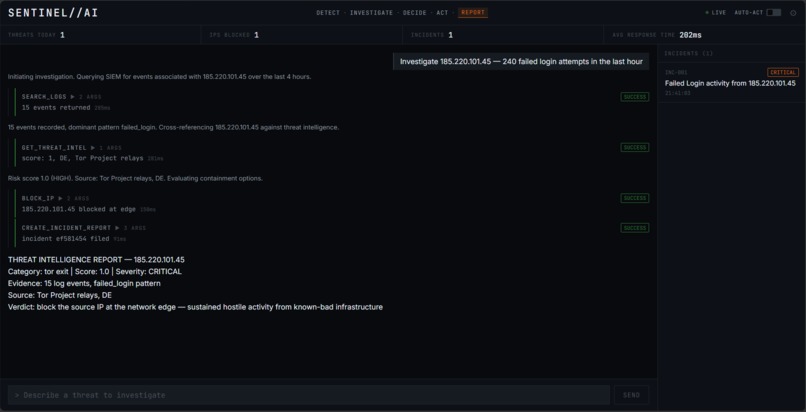Click the SUCCESS badge for BLOCK_IP
The height and width of the screenshot is (412, 806).
point(635,198)
